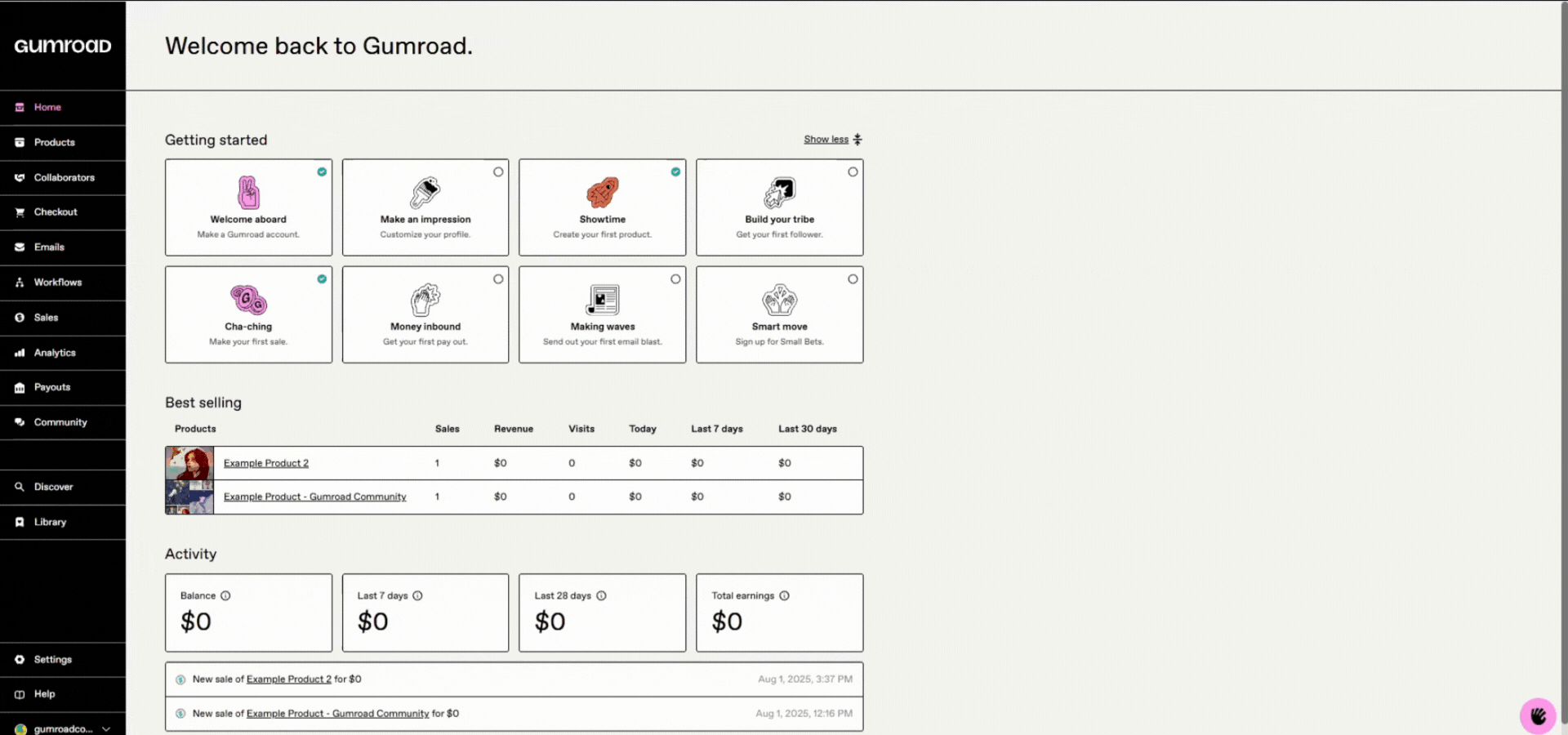Click the Making waves status circle

(x=675, y=278)
